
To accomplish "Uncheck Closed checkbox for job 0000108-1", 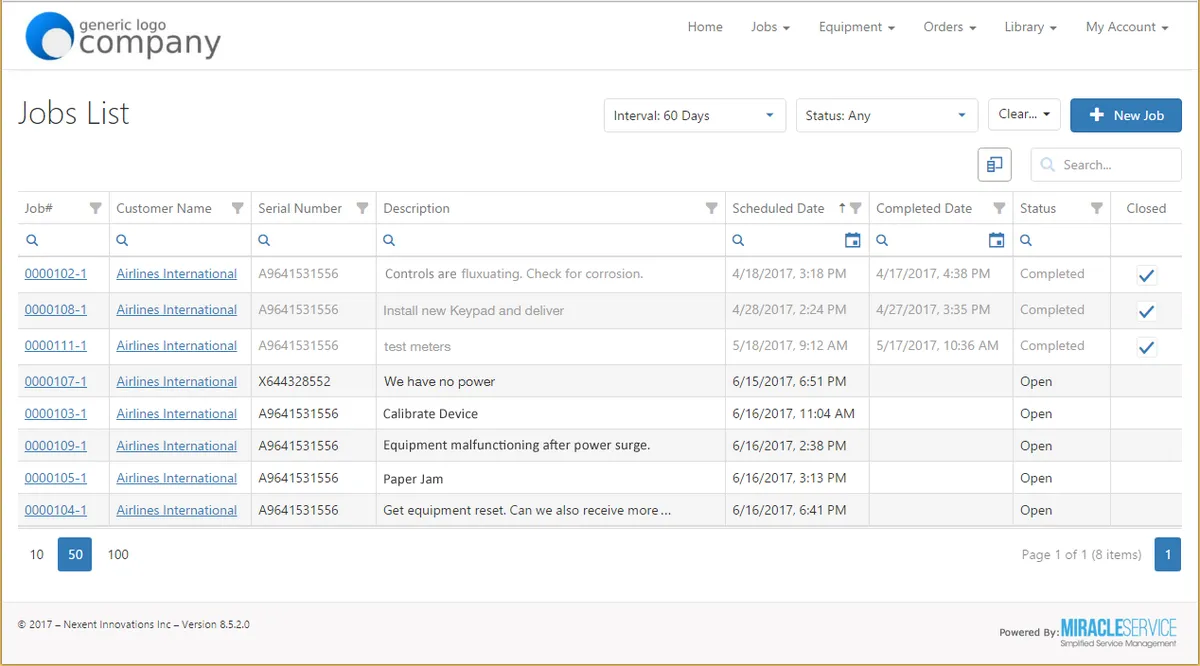I will (x=1146, y=311).
